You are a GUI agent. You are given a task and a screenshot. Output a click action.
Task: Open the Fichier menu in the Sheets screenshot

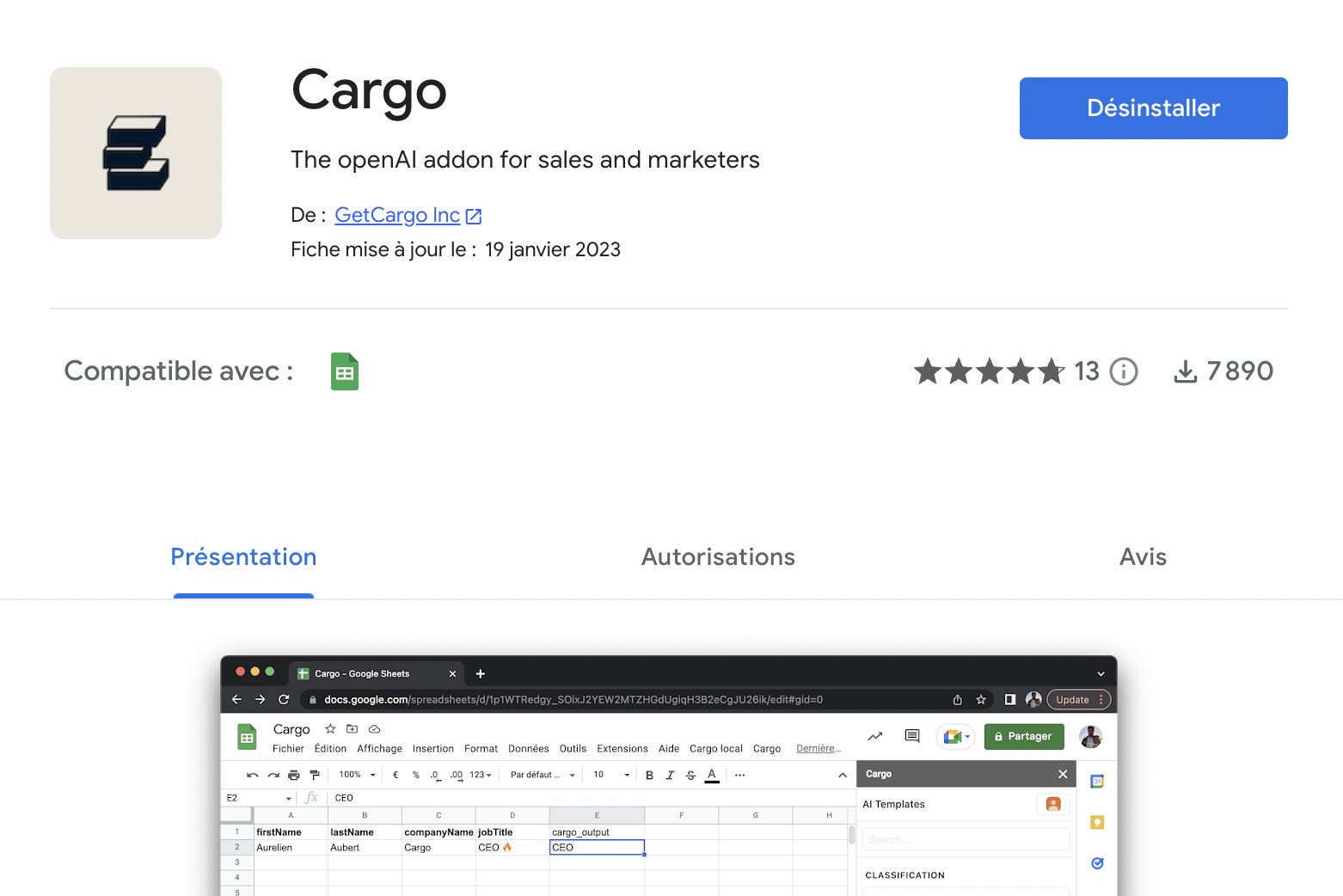(288, 748)
